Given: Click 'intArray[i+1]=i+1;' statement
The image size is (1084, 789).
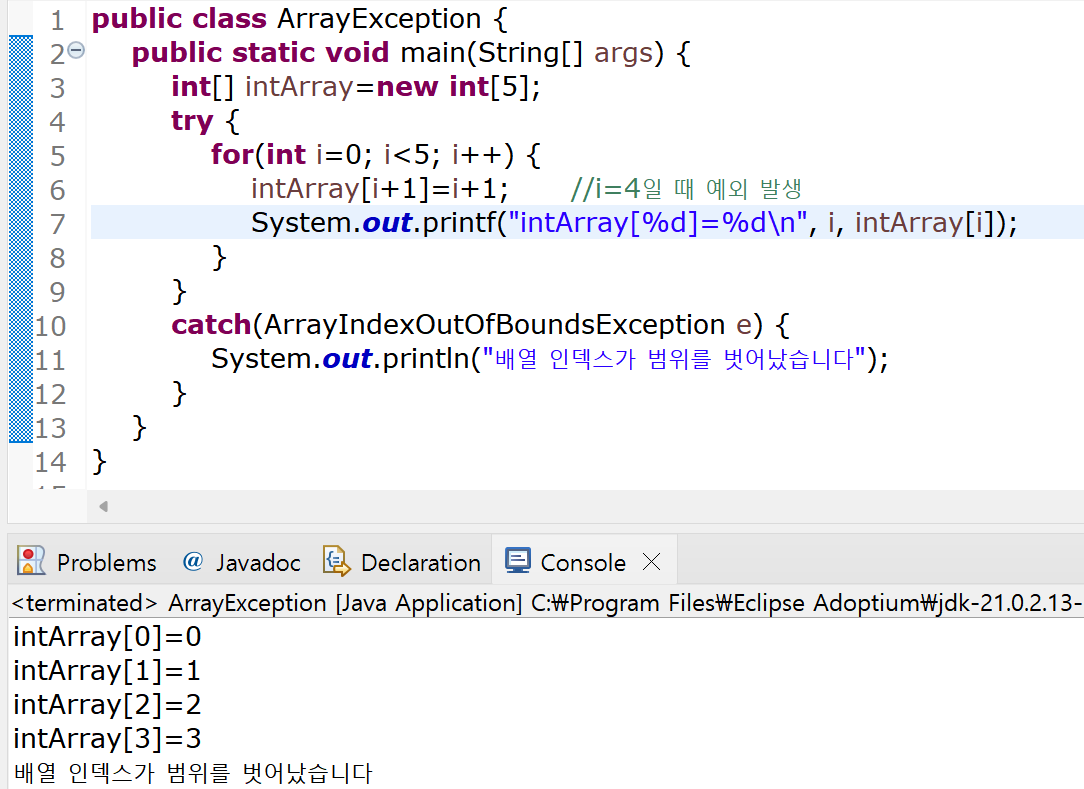Looking at the screenshot, I should click(380, 189).
